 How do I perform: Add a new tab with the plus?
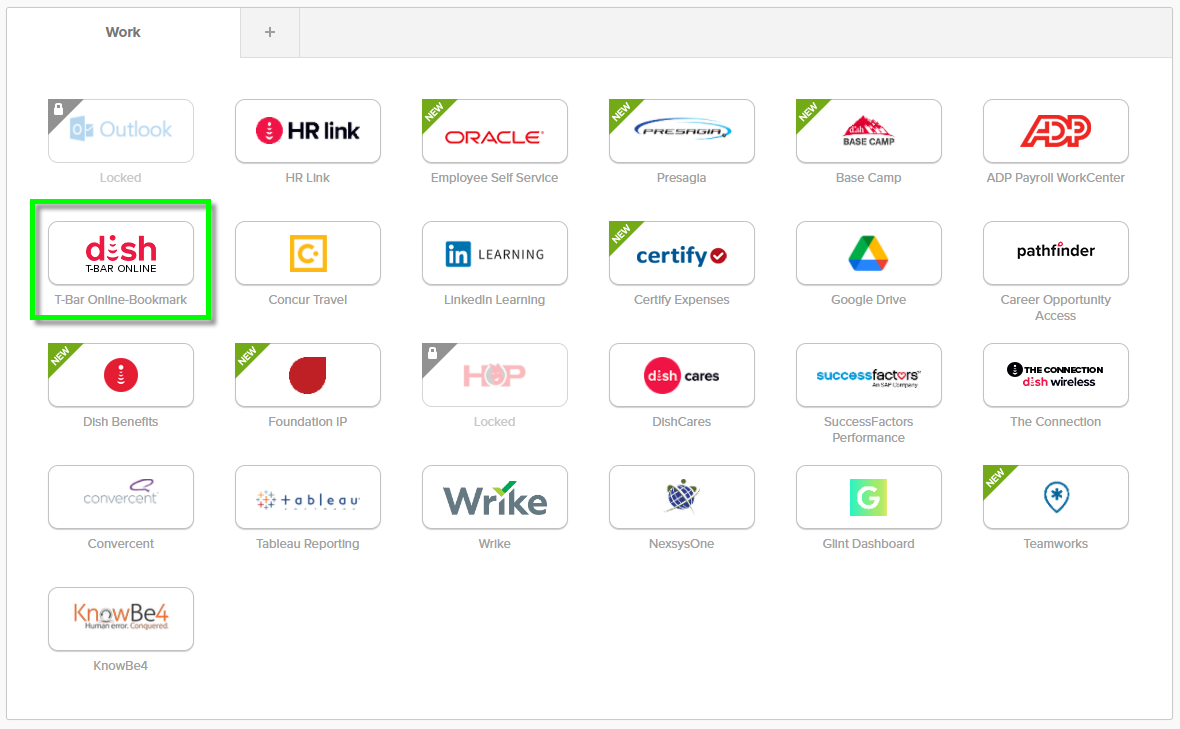point(270,32)
